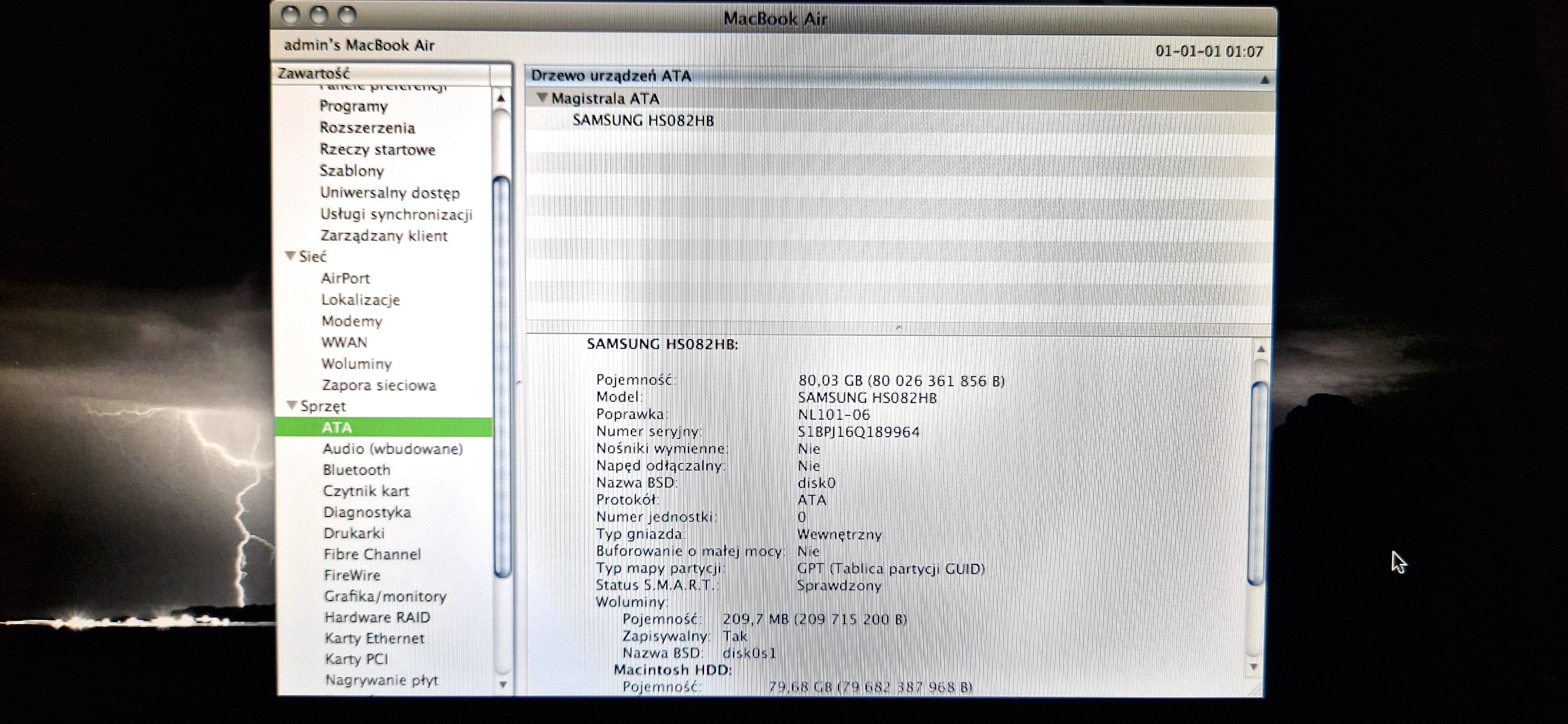Click the disk0s1 volume name
Screen dimensions: 1568x724
(749, 653)
